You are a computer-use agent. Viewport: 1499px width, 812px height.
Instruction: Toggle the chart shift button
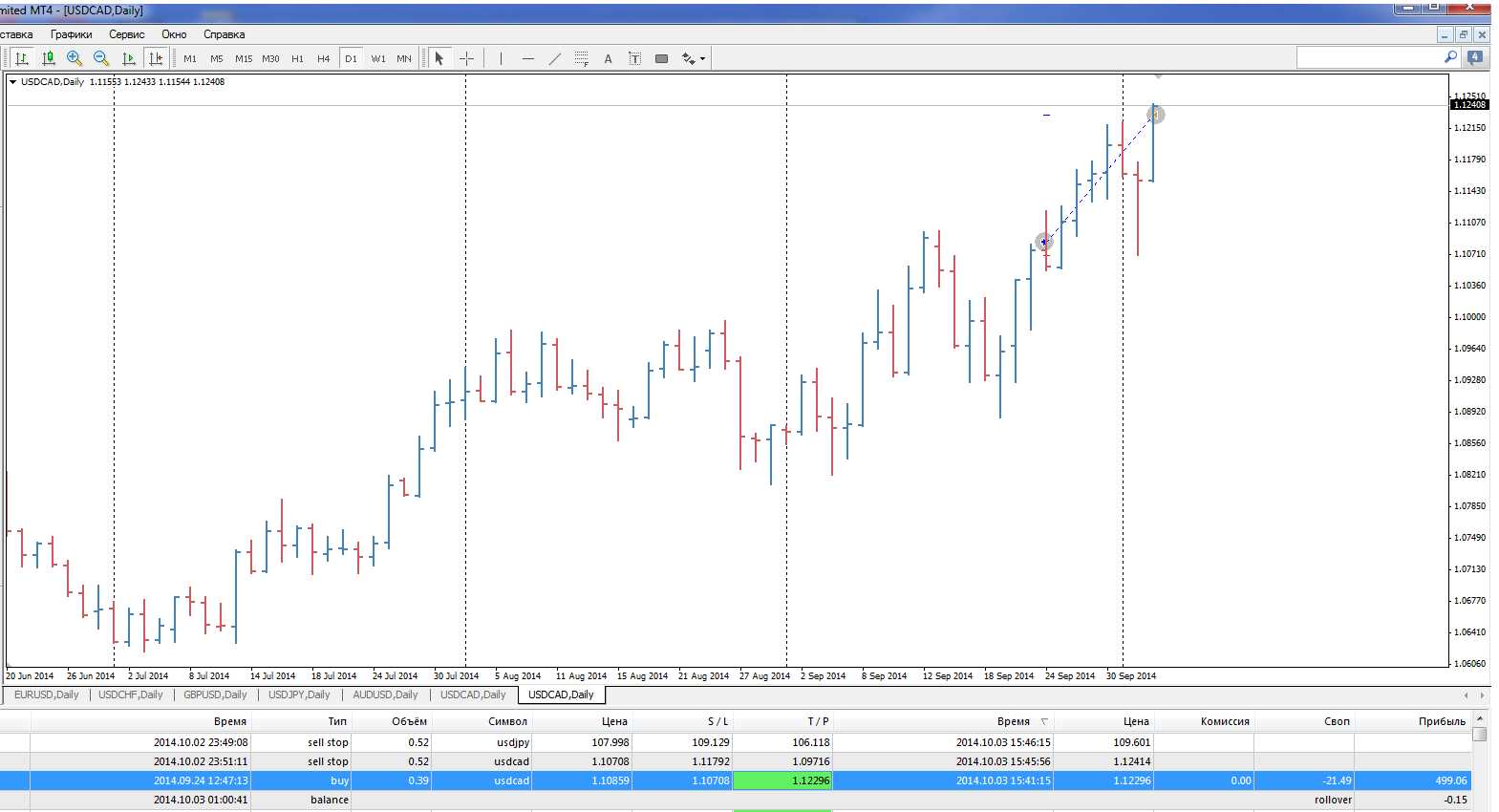tap(156, 58)
